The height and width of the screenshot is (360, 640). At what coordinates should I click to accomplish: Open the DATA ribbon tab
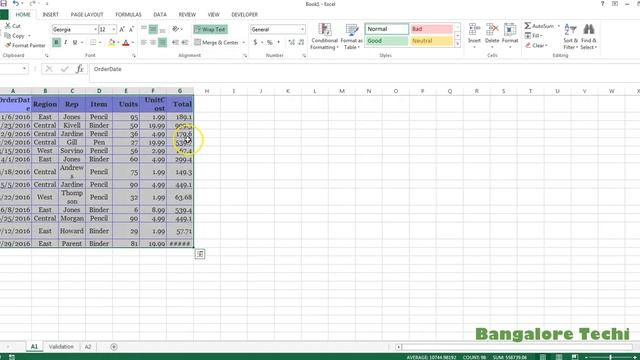coord(160,14)
